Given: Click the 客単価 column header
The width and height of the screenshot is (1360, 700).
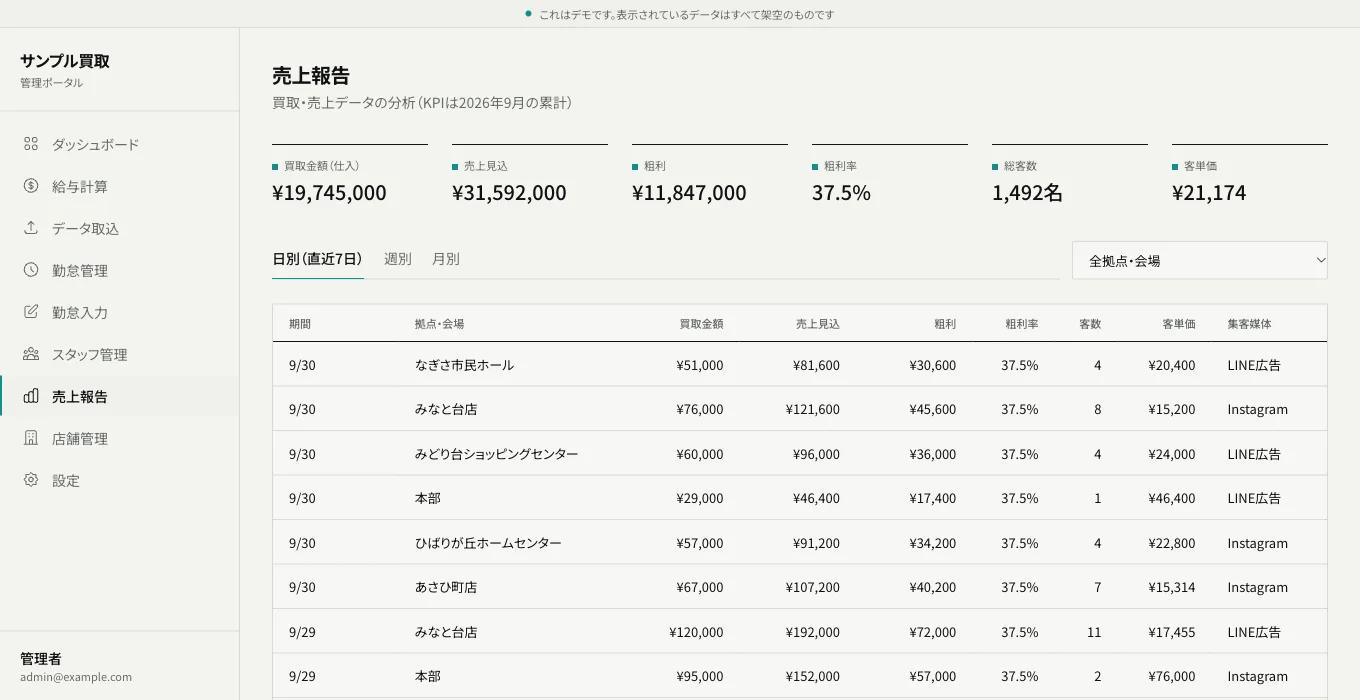Looking at the screenshot, I should [x=1179, y=324].
